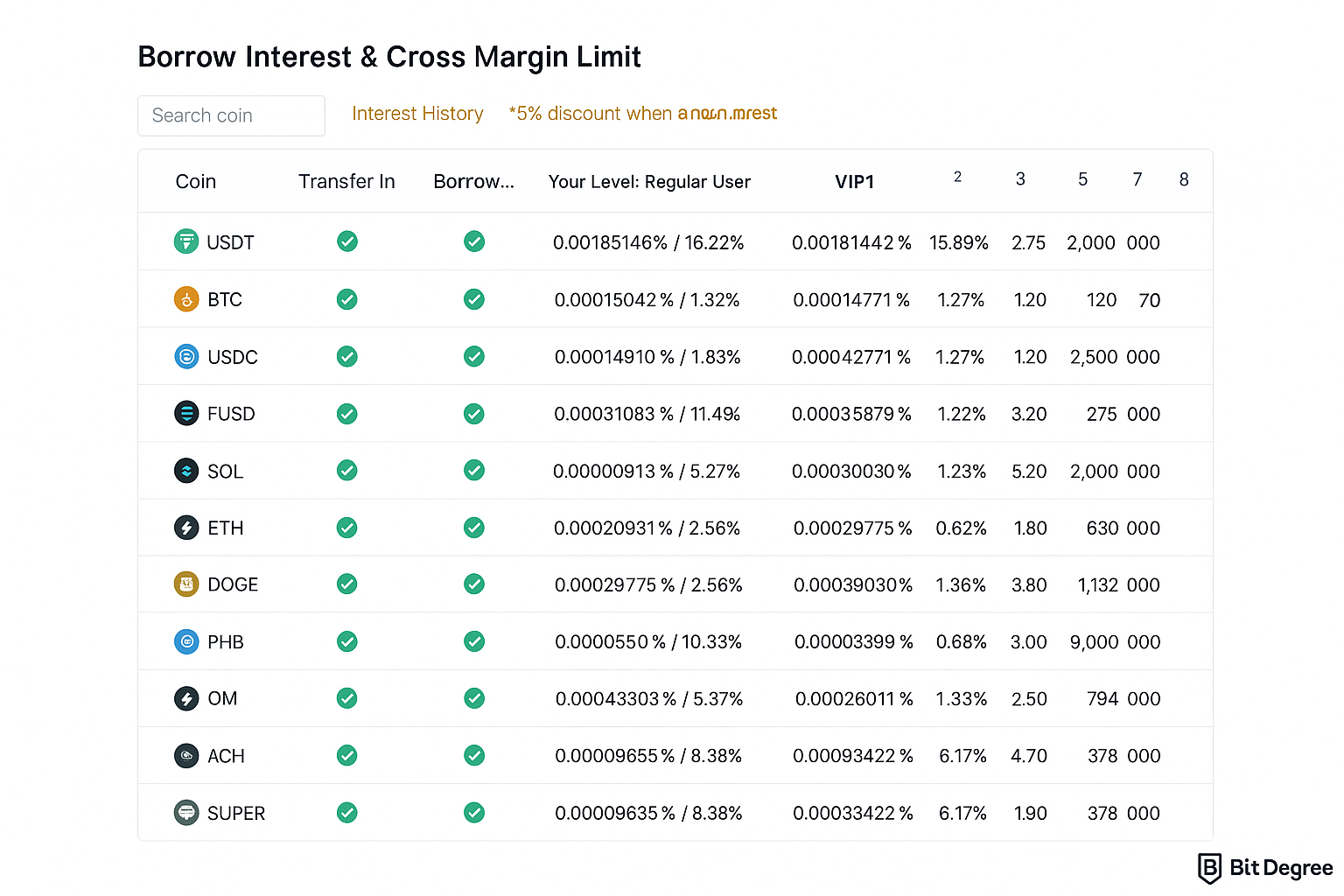Open the Your Level: Regular User header
This screenshot has width=1344, height=896.
[x=649, y=181]
